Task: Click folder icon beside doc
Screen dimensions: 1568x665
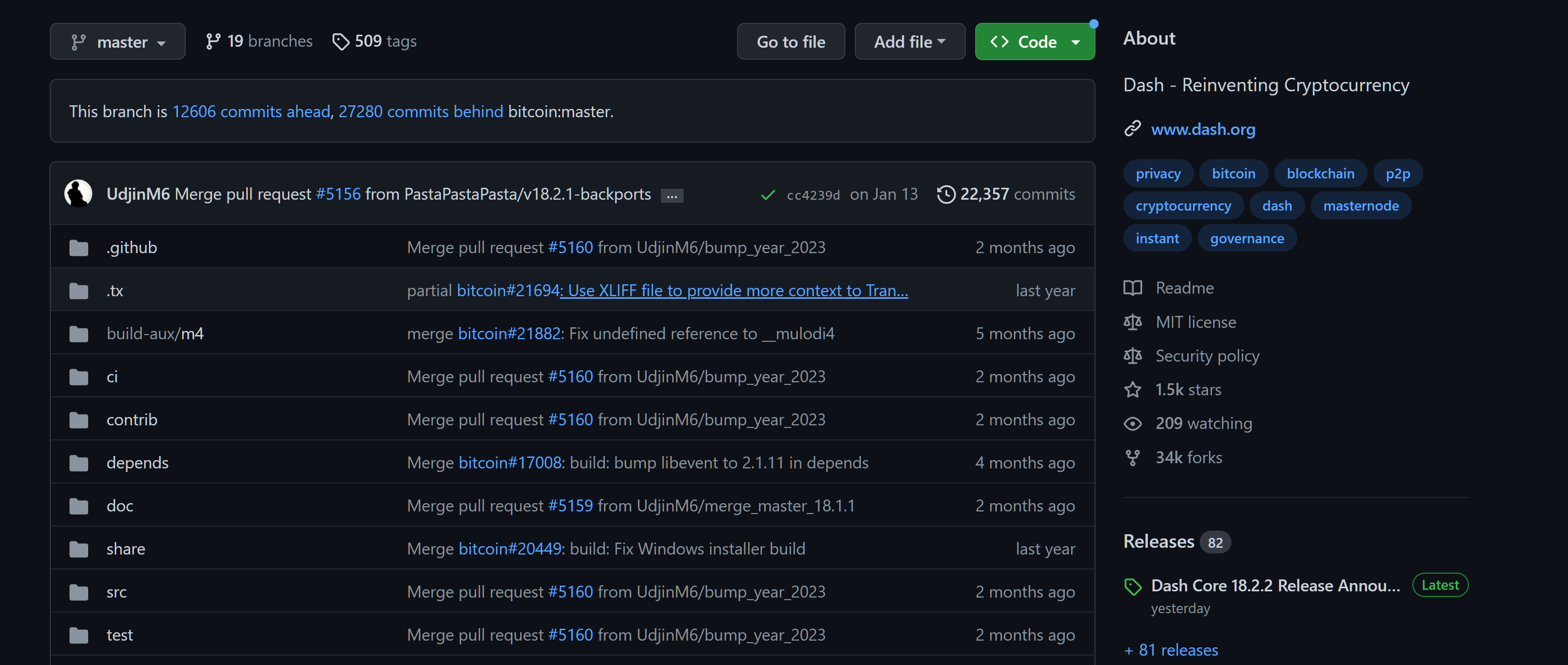Action: point(78,506)
